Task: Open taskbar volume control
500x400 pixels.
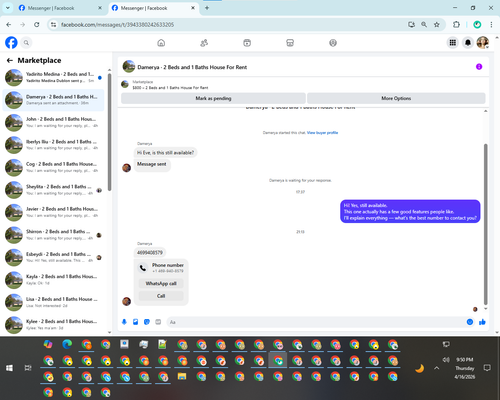Action: pos(446,360)
